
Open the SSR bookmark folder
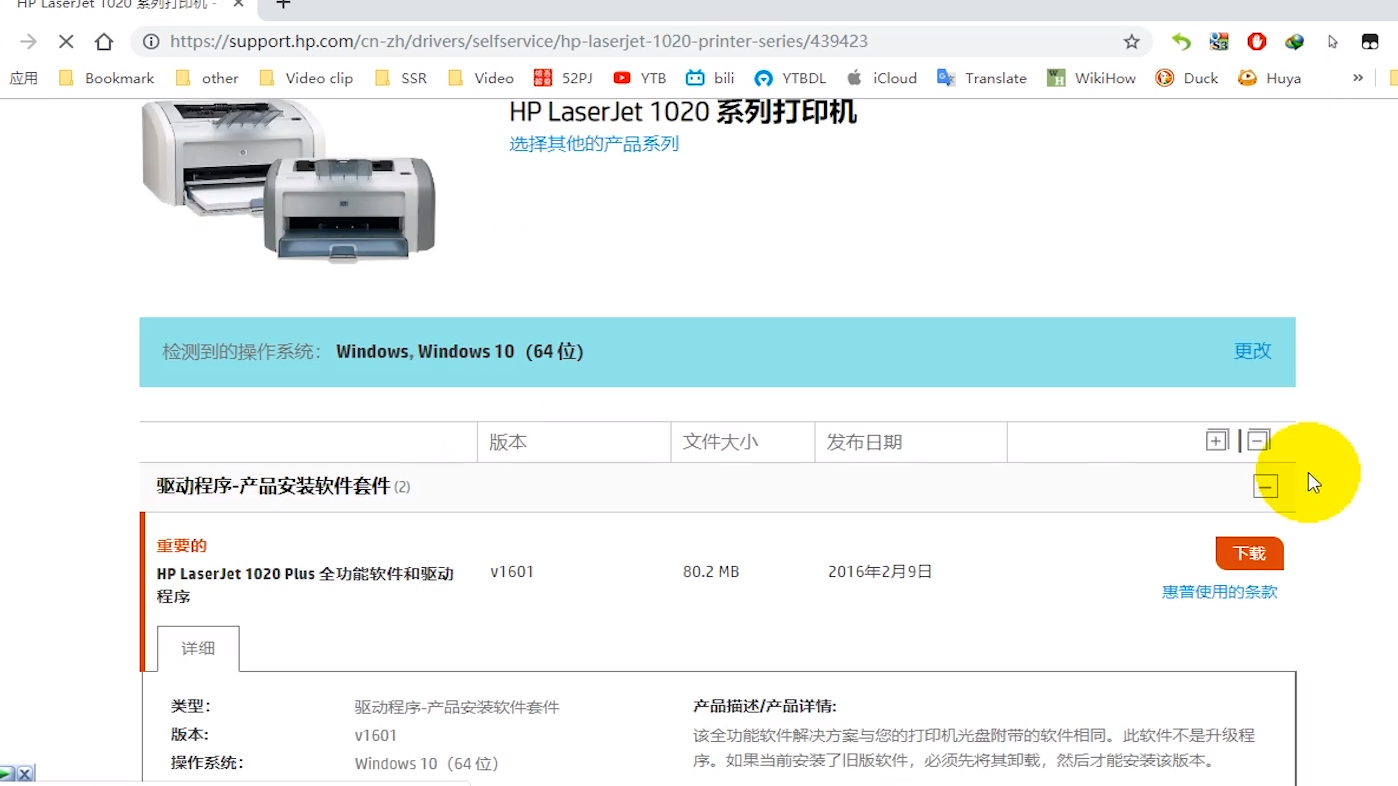pos(401,78)
